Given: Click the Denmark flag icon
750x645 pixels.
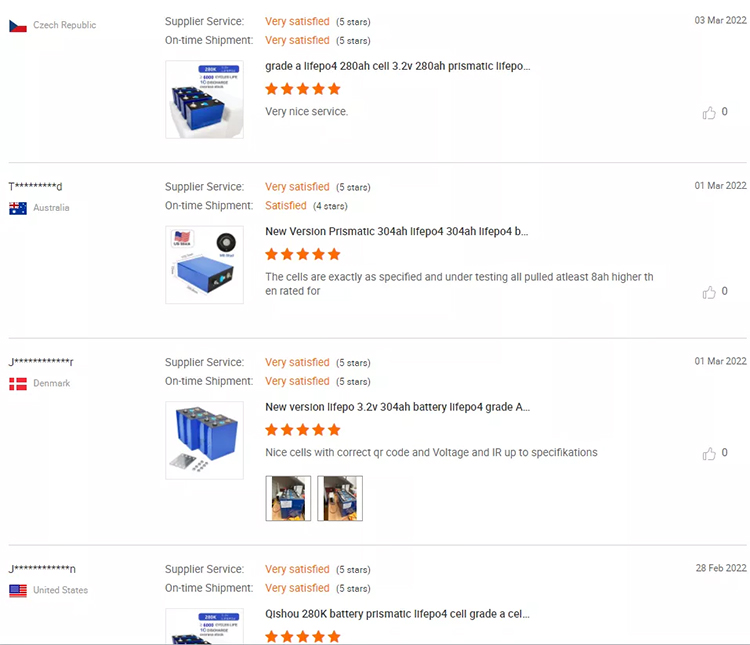Looking at the screenshot, I should pyautogui.click(x=18, y=383).
